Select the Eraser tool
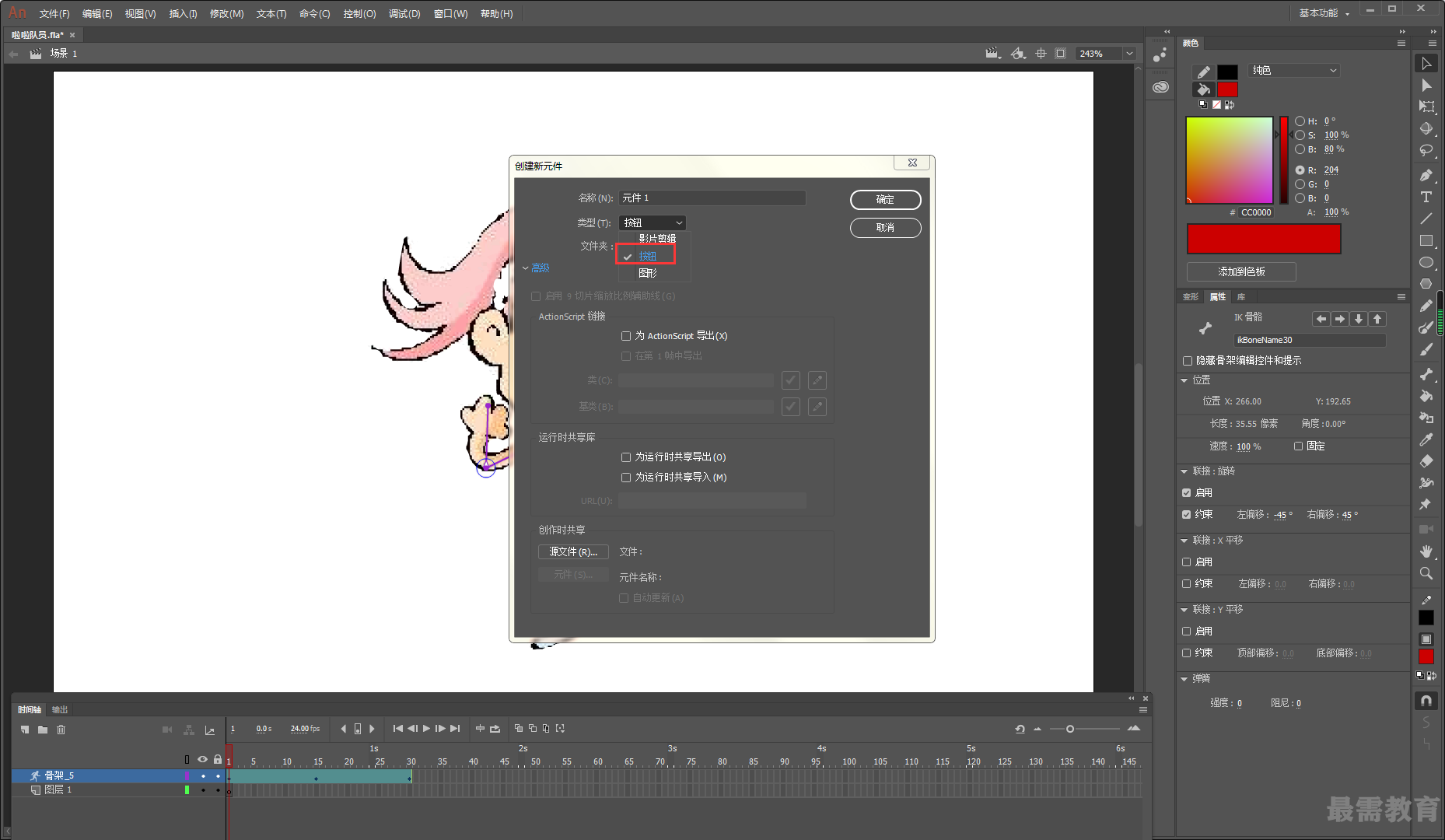1445x840 pixels. coord(1426,461)
